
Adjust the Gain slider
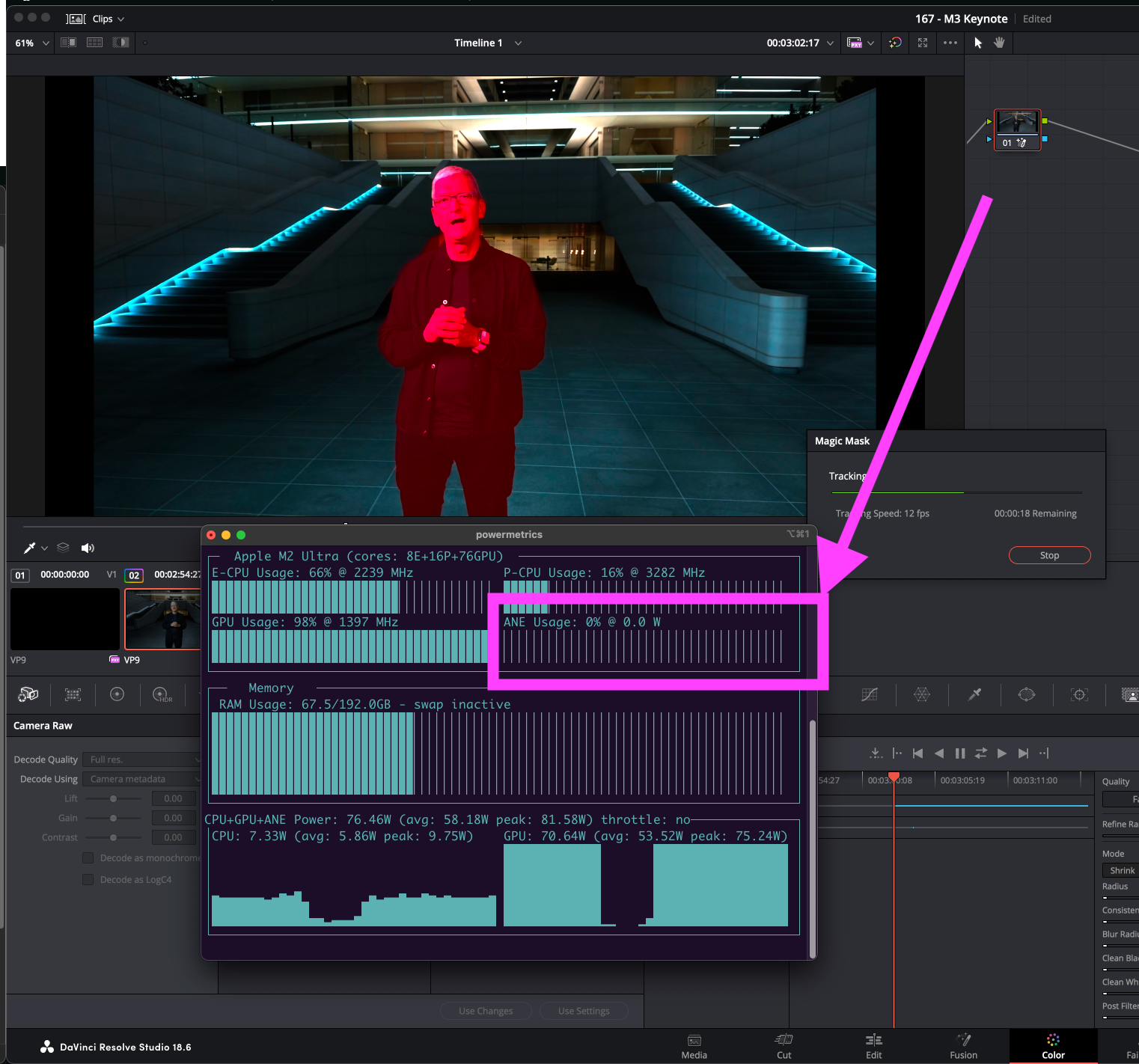pos(113,818)
